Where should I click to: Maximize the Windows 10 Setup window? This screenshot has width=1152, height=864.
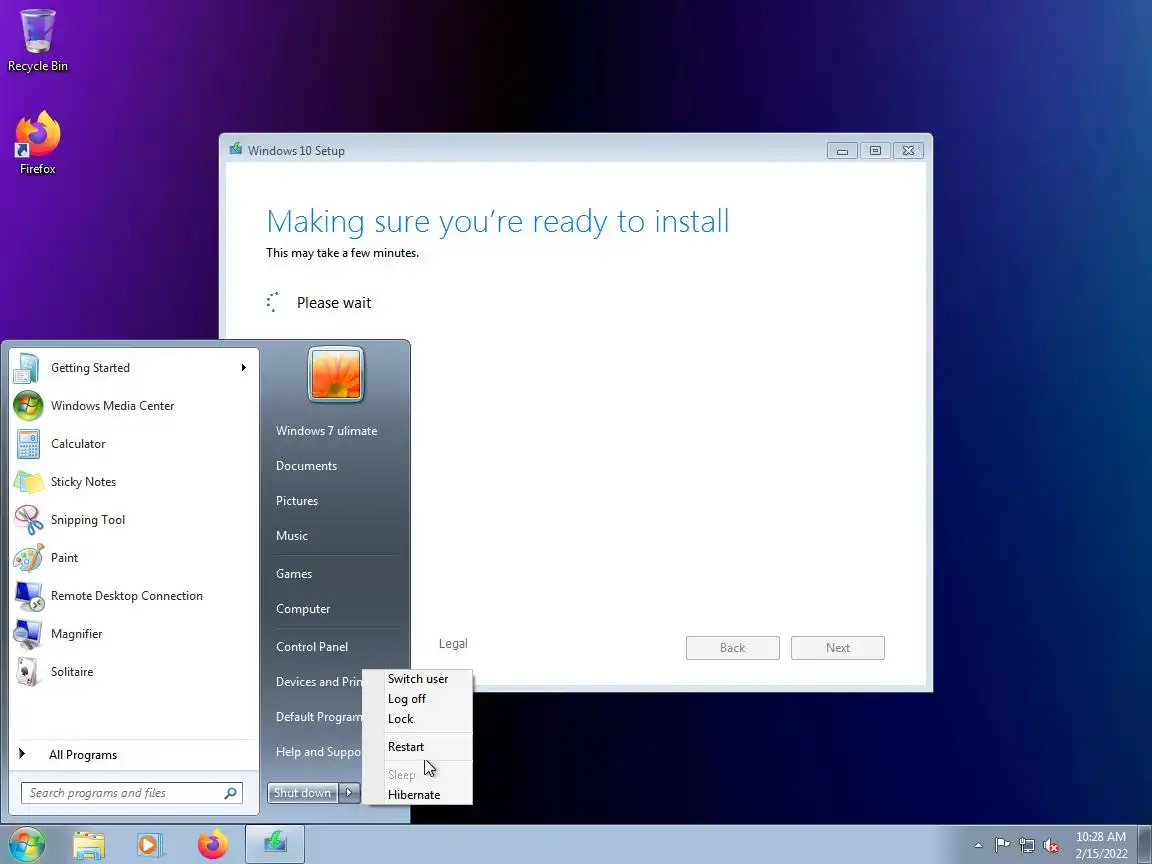pyautogui.click(x=875, y=151)
